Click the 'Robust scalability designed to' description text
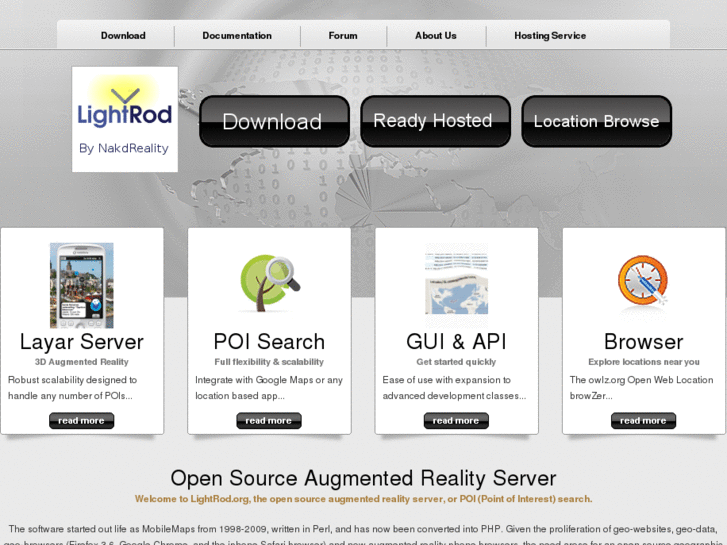This screenshot has width=727, height=545. point(72,388)
